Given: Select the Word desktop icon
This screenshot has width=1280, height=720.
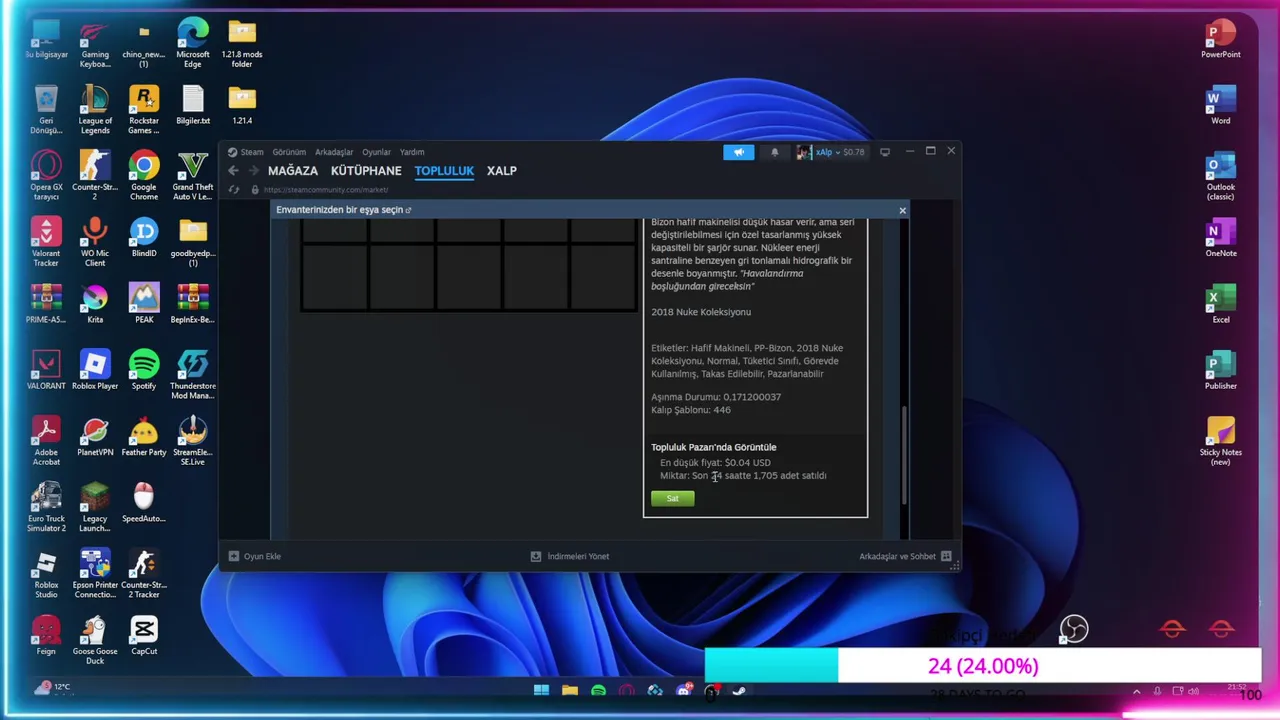Looking at the screenshot, I should click(x=1221, y=104).
